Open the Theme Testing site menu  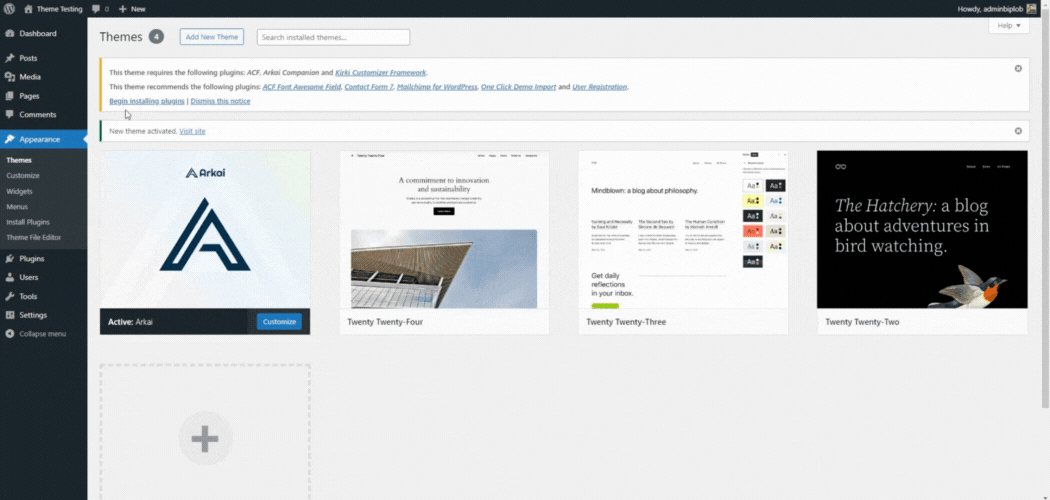(x=54, y=9)
